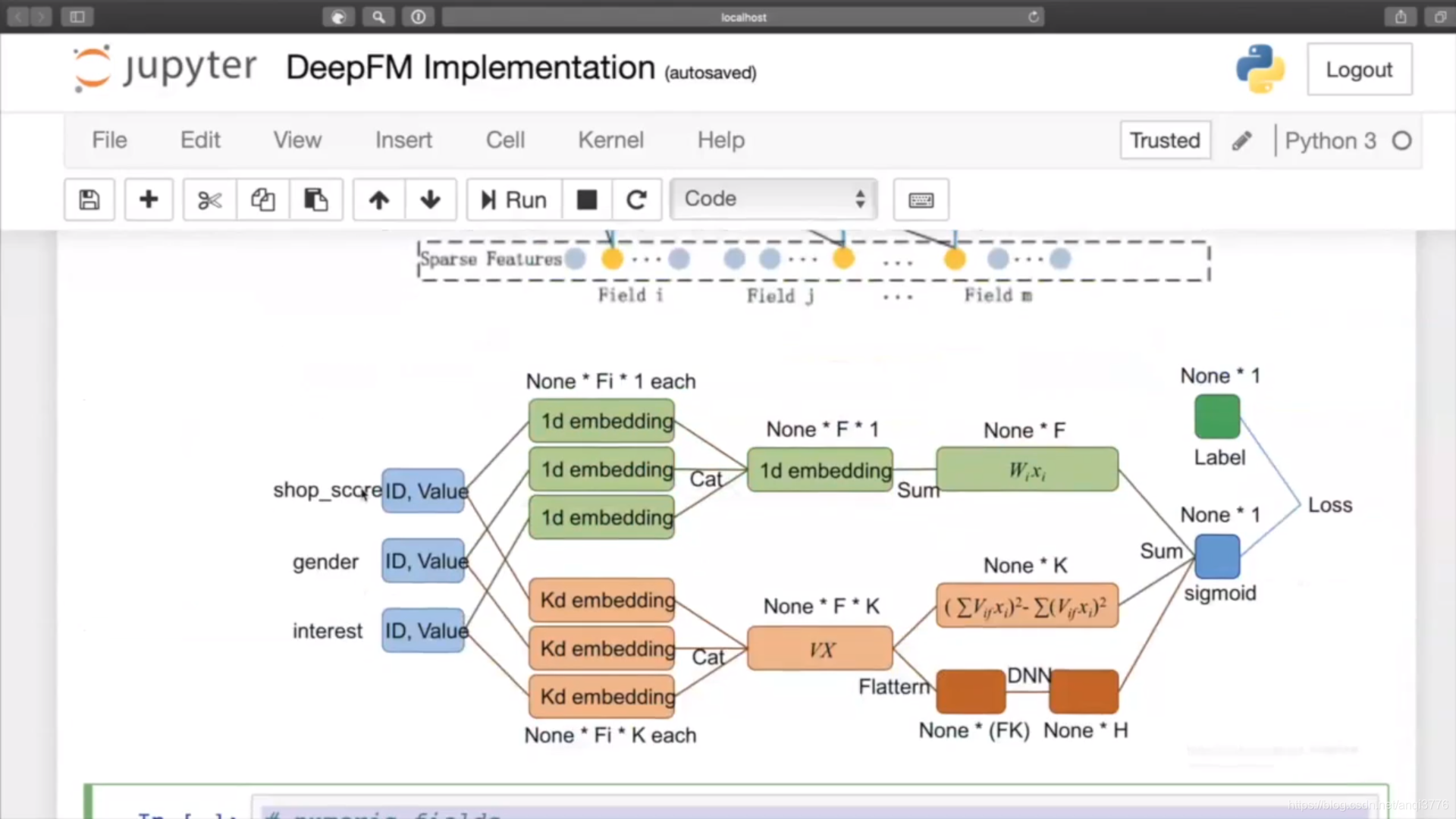Click the Interrupt kernel icon
Viewport: 1456px width, 819px height.
(x=586, y=199)
